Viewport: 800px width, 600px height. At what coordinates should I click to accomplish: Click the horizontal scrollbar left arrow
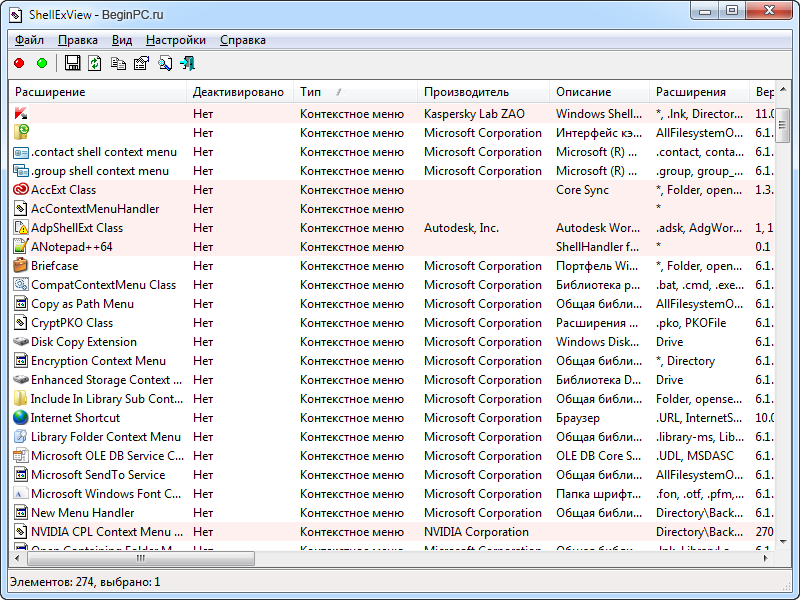17,558
